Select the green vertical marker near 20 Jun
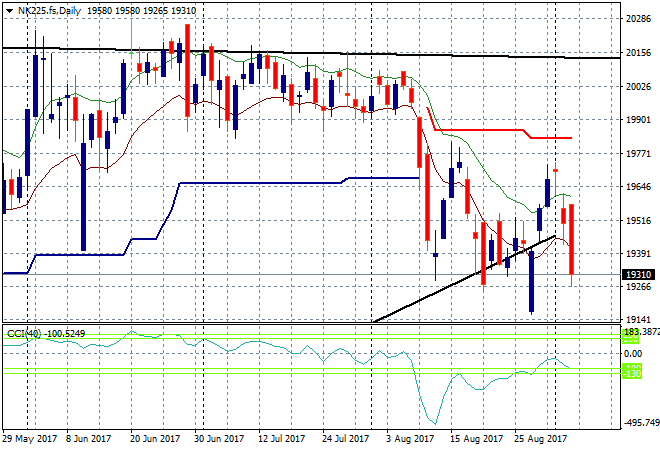The height and width of the screenshot is (450, 660). click(x=131, y=38)
